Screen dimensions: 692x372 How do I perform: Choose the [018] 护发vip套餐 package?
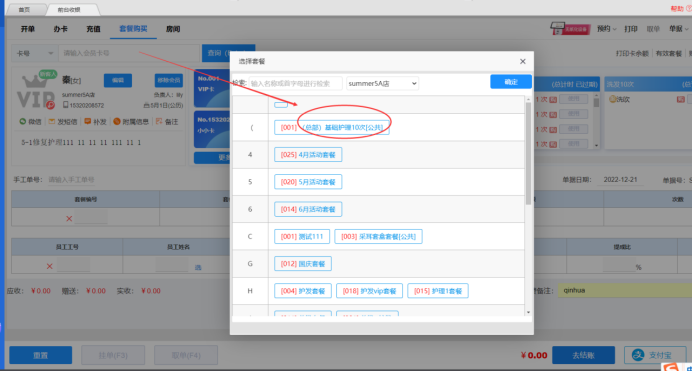(x=369, y=291)
